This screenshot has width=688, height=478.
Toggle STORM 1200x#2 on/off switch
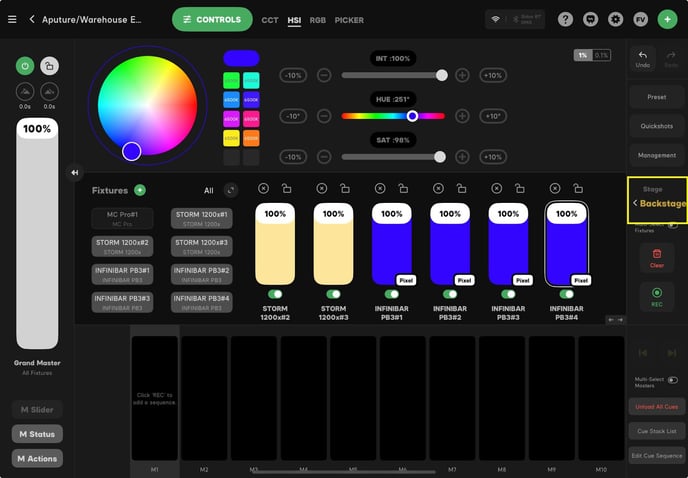275,294
